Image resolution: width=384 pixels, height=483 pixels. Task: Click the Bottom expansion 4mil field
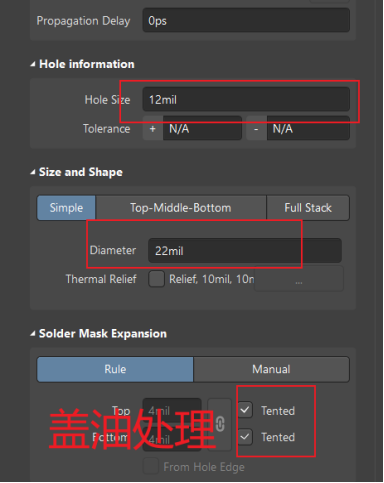tap(172, 439)
